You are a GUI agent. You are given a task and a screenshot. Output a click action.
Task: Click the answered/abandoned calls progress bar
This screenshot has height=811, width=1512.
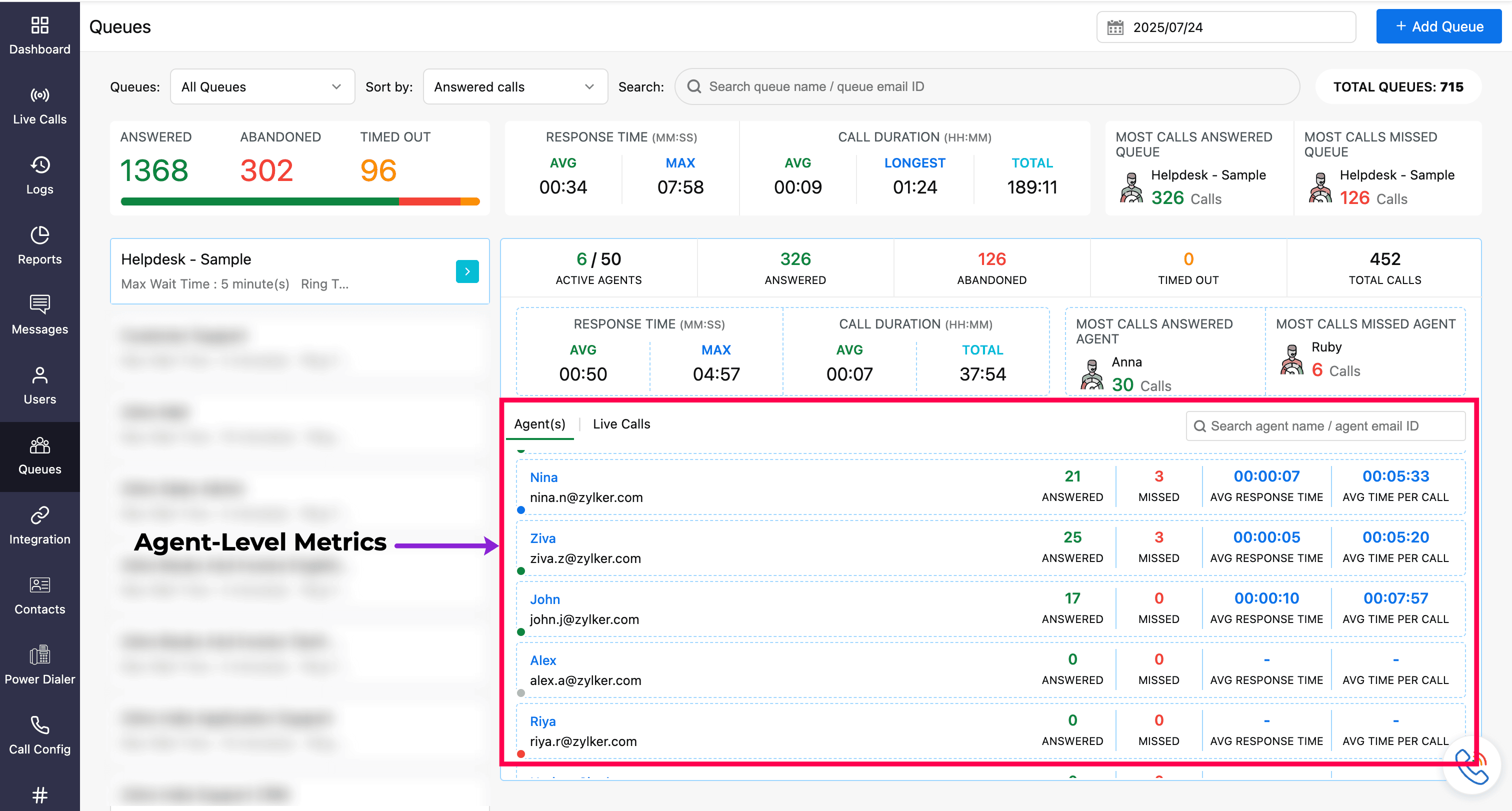[x=300, y=201]
